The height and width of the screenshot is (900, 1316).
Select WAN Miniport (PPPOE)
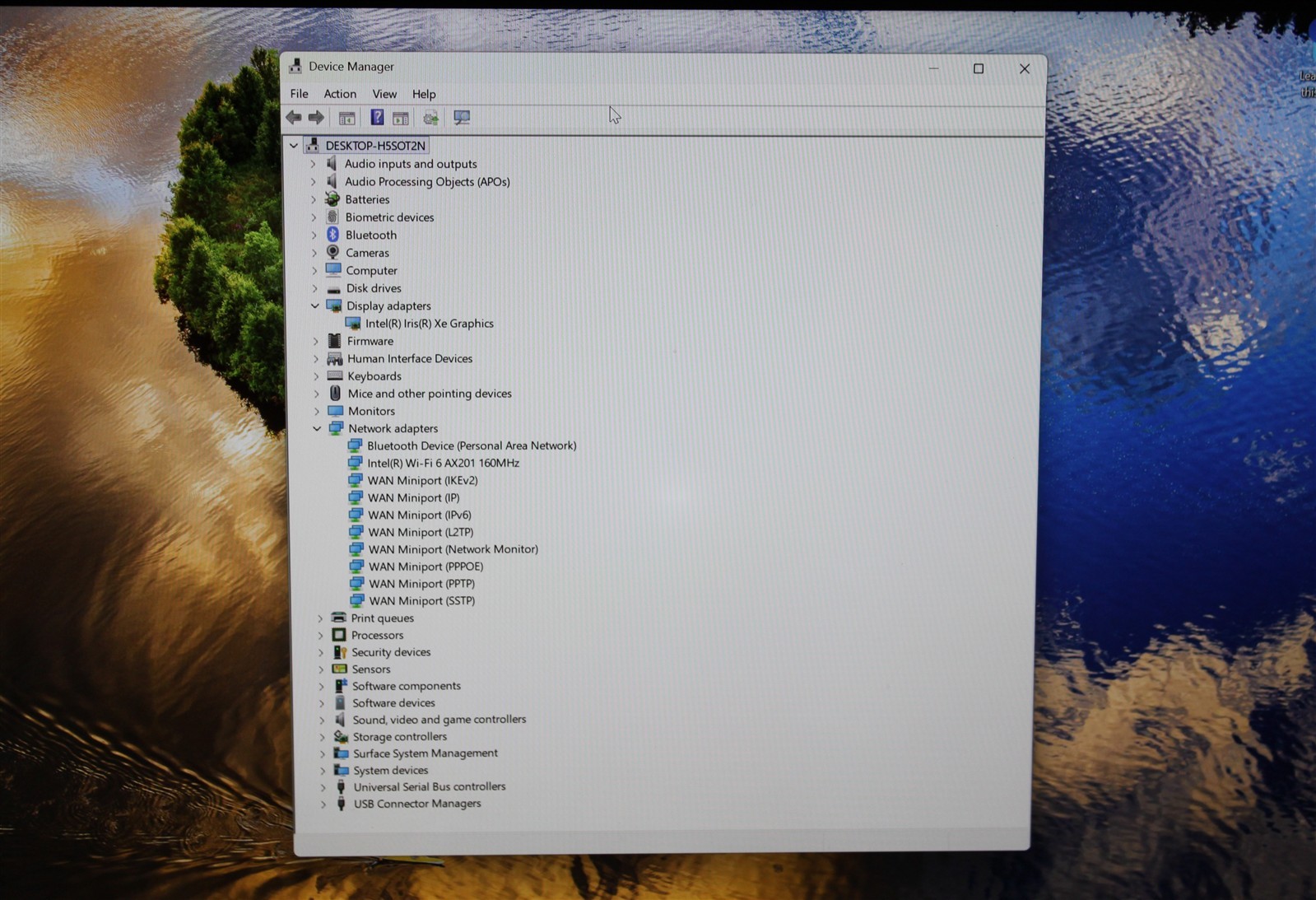(x=426, y=567)
